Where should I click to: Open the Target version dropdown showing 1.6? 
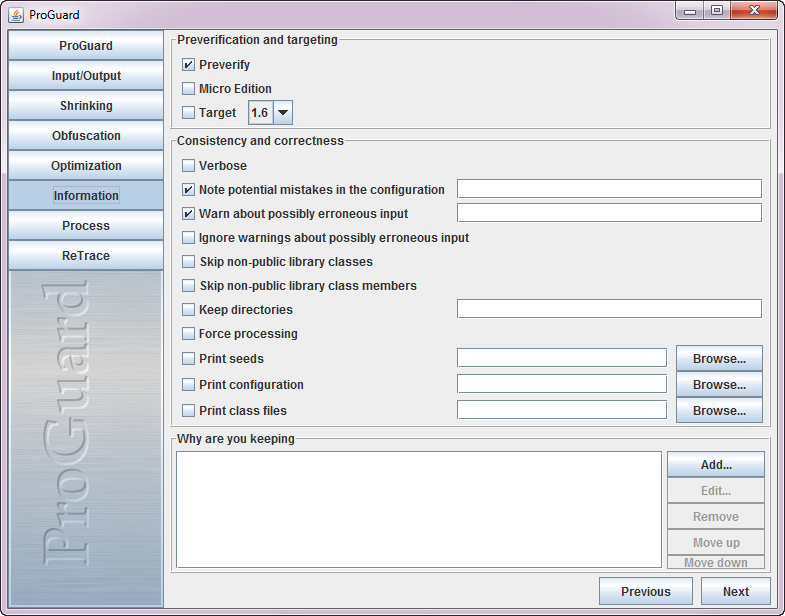click(270, 113)
